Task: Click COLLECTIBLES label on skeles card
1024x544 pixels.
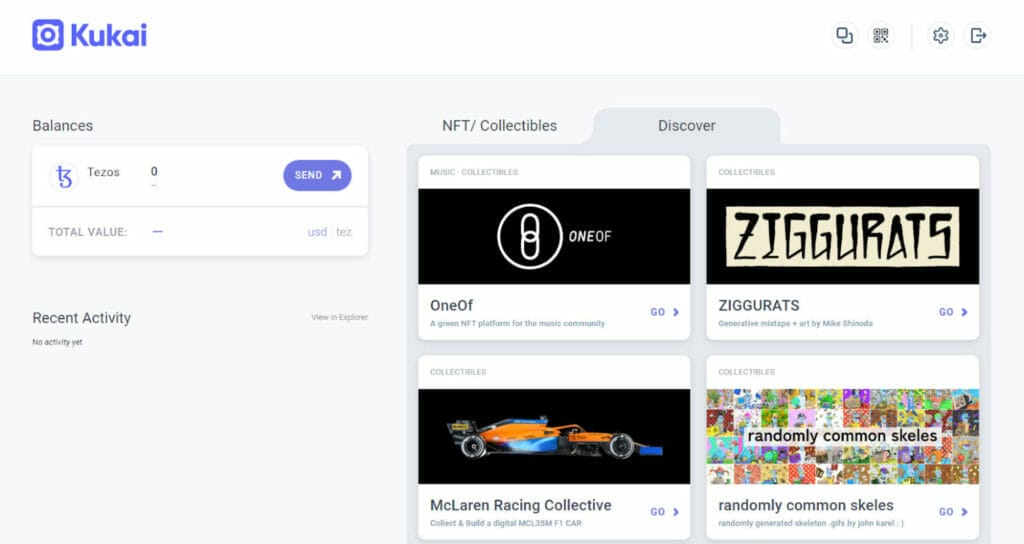Action: [x=746, y=372]
